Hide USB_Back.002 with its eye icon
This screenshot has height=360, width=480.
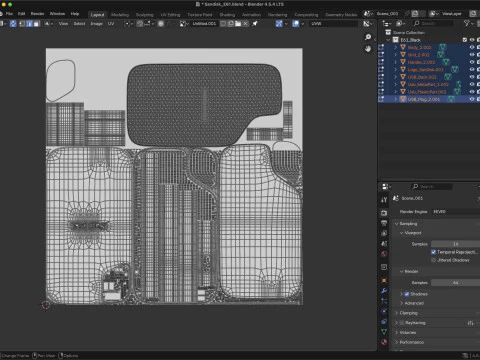point(472,77)
